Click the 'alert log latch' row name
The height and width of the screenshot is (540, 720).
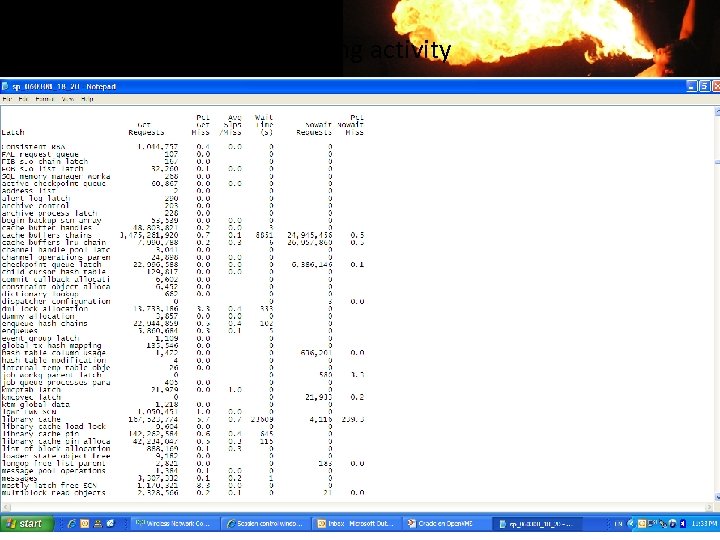point(36,198)
